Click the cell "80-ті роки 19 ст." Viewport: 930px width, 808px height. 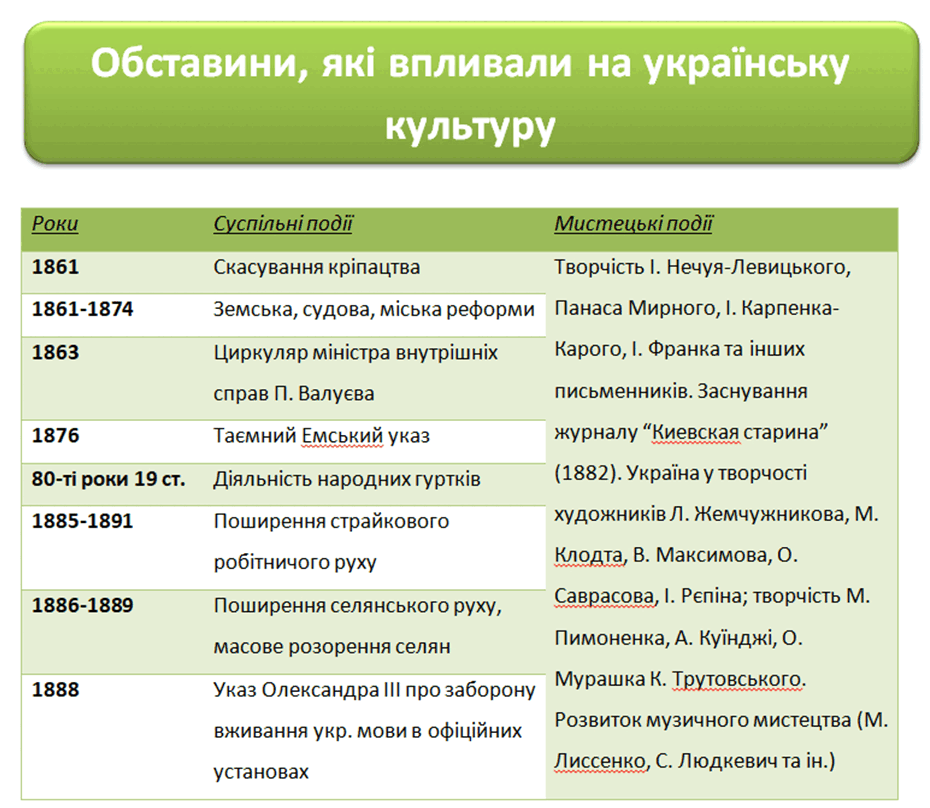coord(109,479)
